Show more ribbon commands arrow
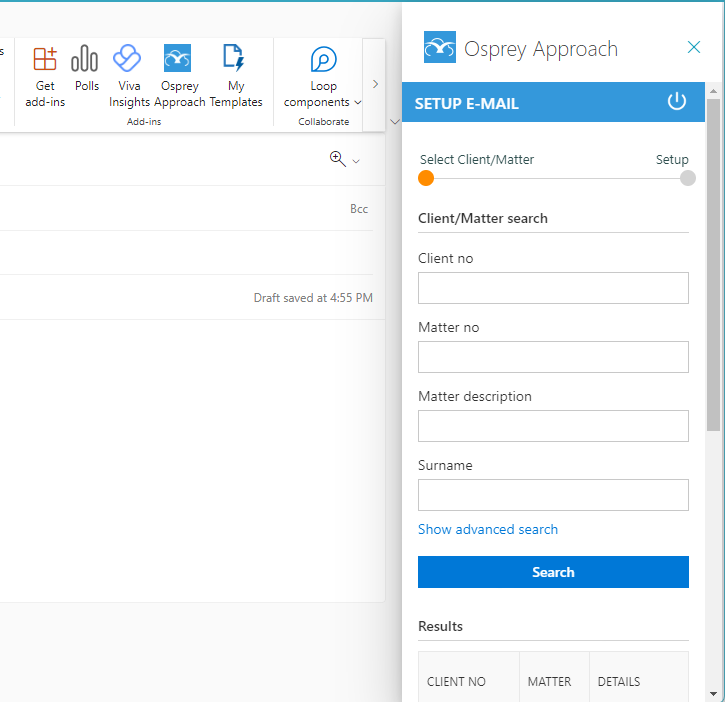The height and width of the screenshot is (702, 725). [x=375, y=84]
